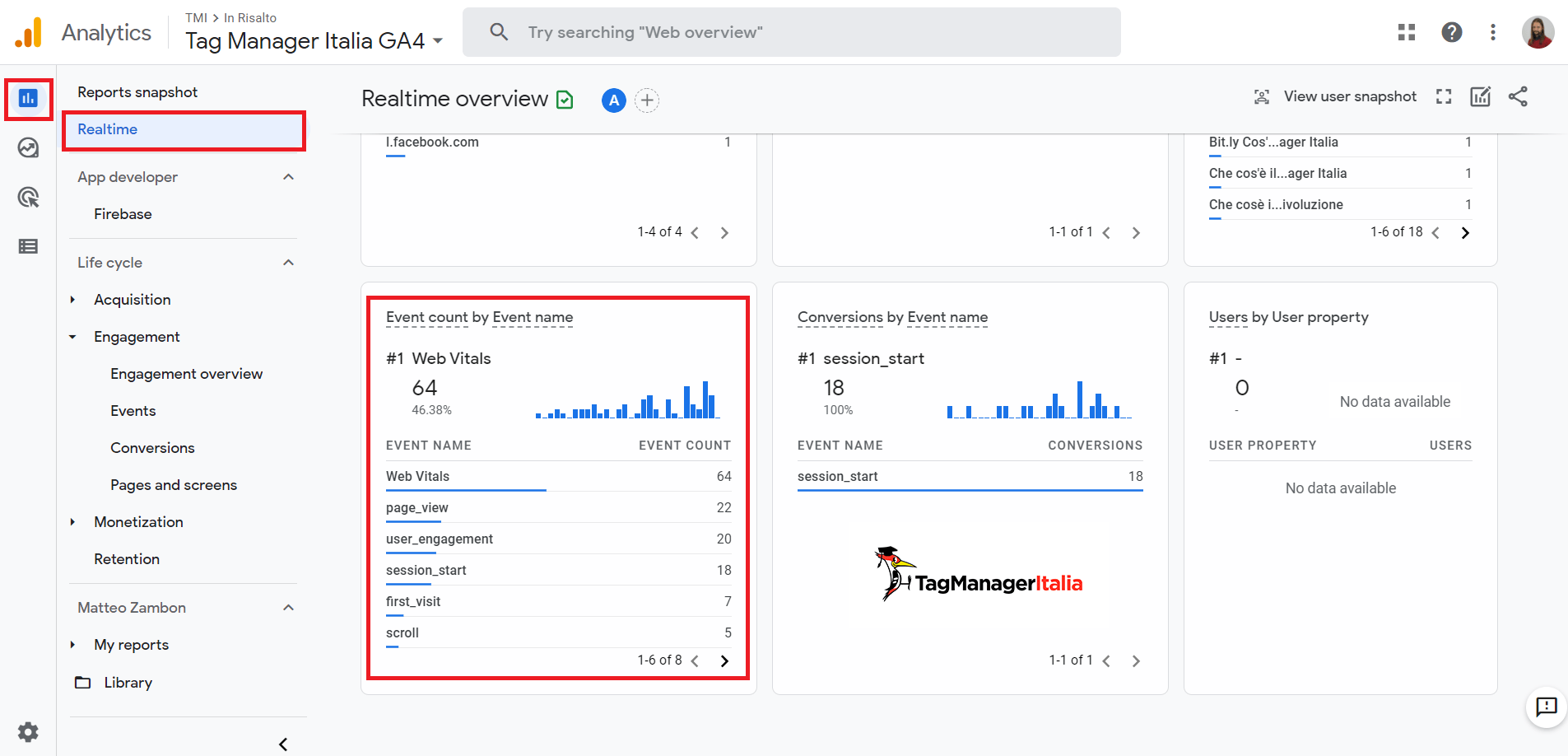Open Admin settings gear
This screenshot has height=756, width=1568.
28,732
